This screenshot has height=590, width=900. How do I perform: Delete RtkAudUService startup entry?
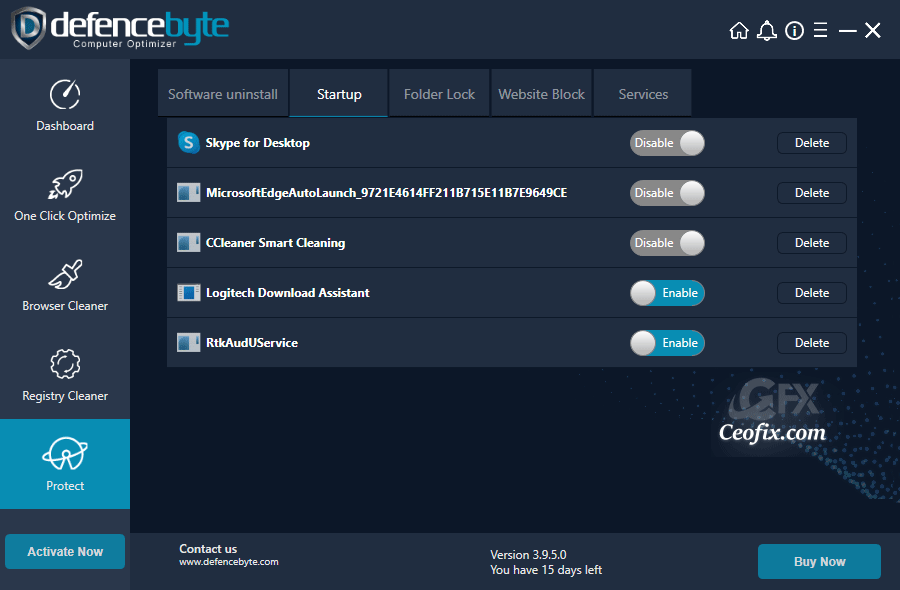[812, 343]
